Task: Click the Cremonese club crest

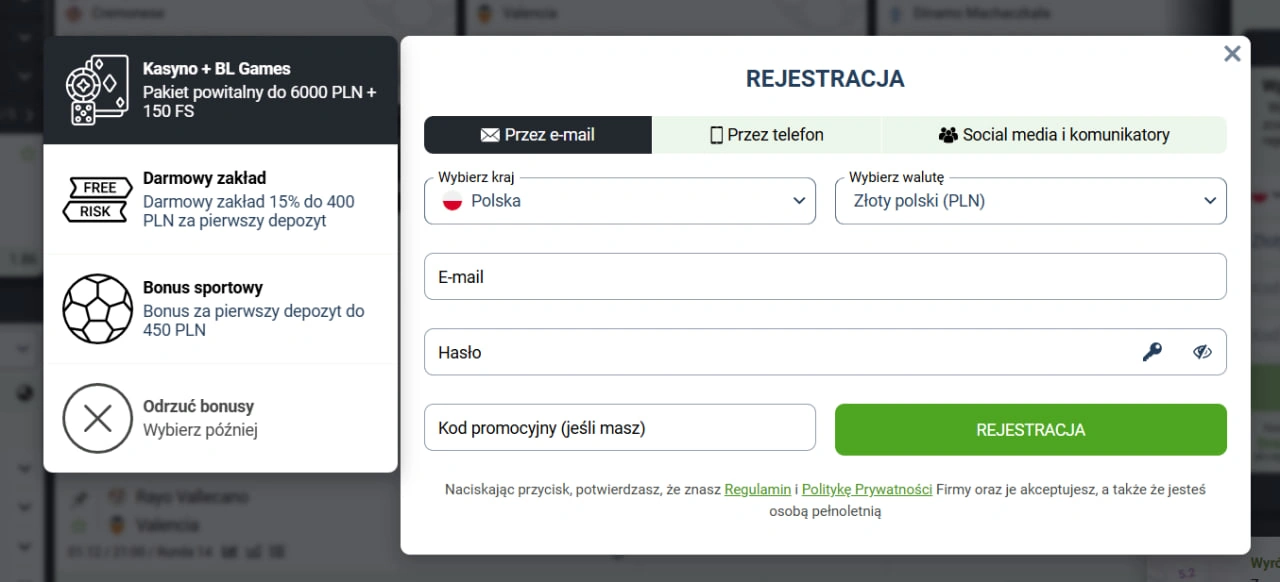Action: (74, 13)
